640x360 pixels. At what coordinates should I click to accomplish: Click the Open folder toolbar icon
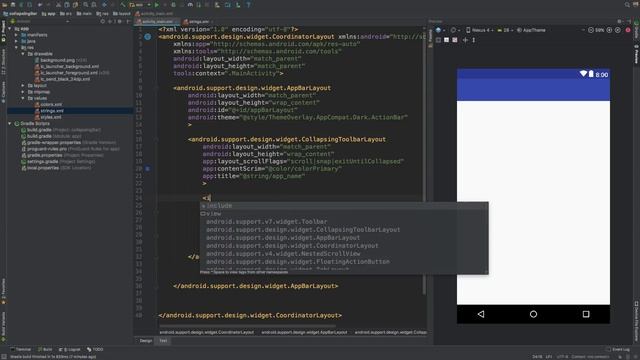(4, 5)
